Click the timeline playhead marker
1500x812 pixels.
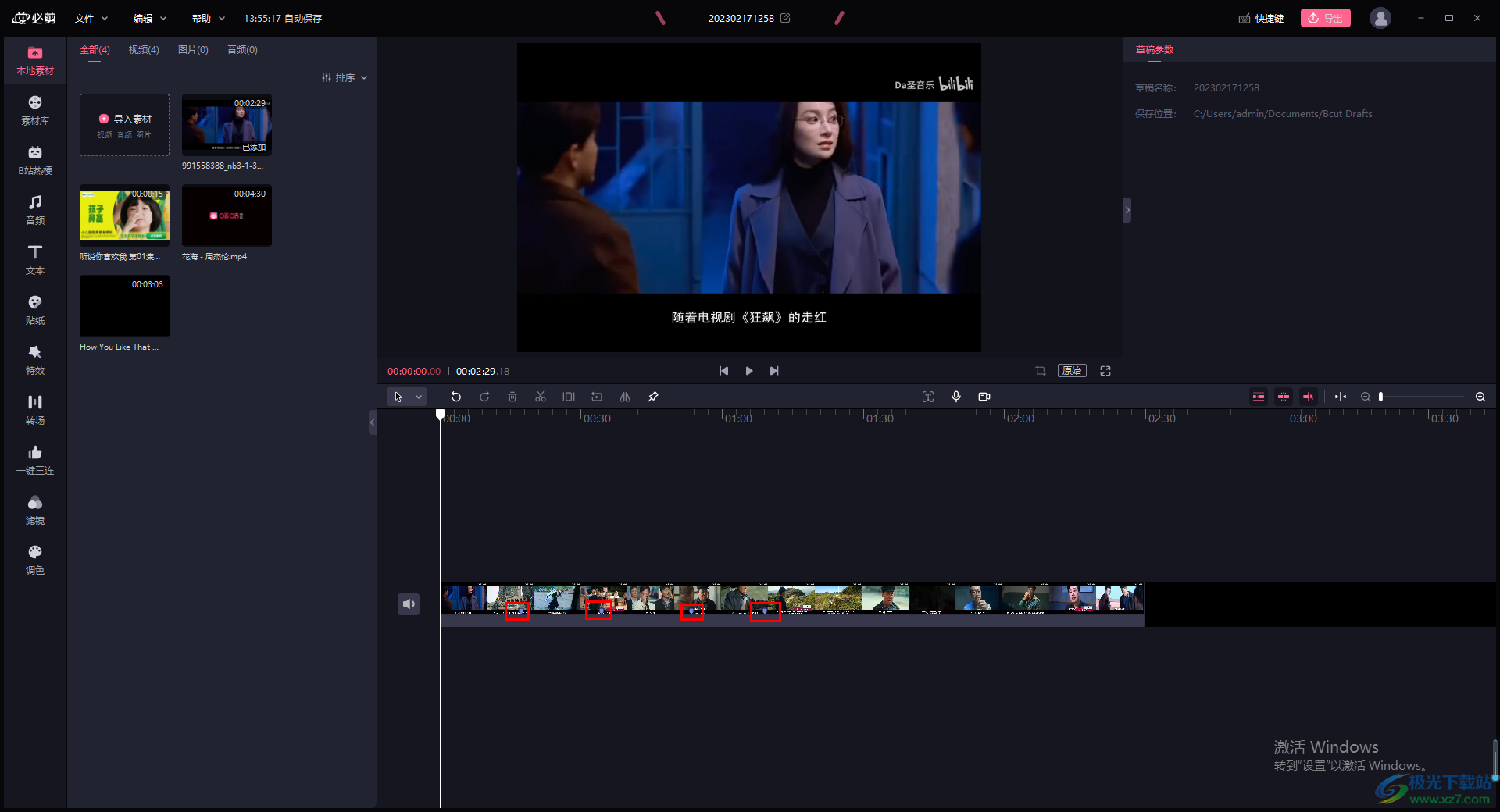(440, 415)
